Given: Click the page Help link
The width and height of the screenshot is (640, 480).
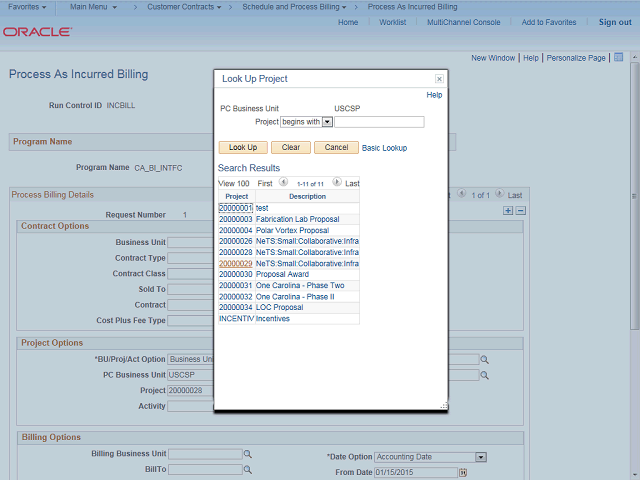Looking at the screenshot, I should 531,58.
